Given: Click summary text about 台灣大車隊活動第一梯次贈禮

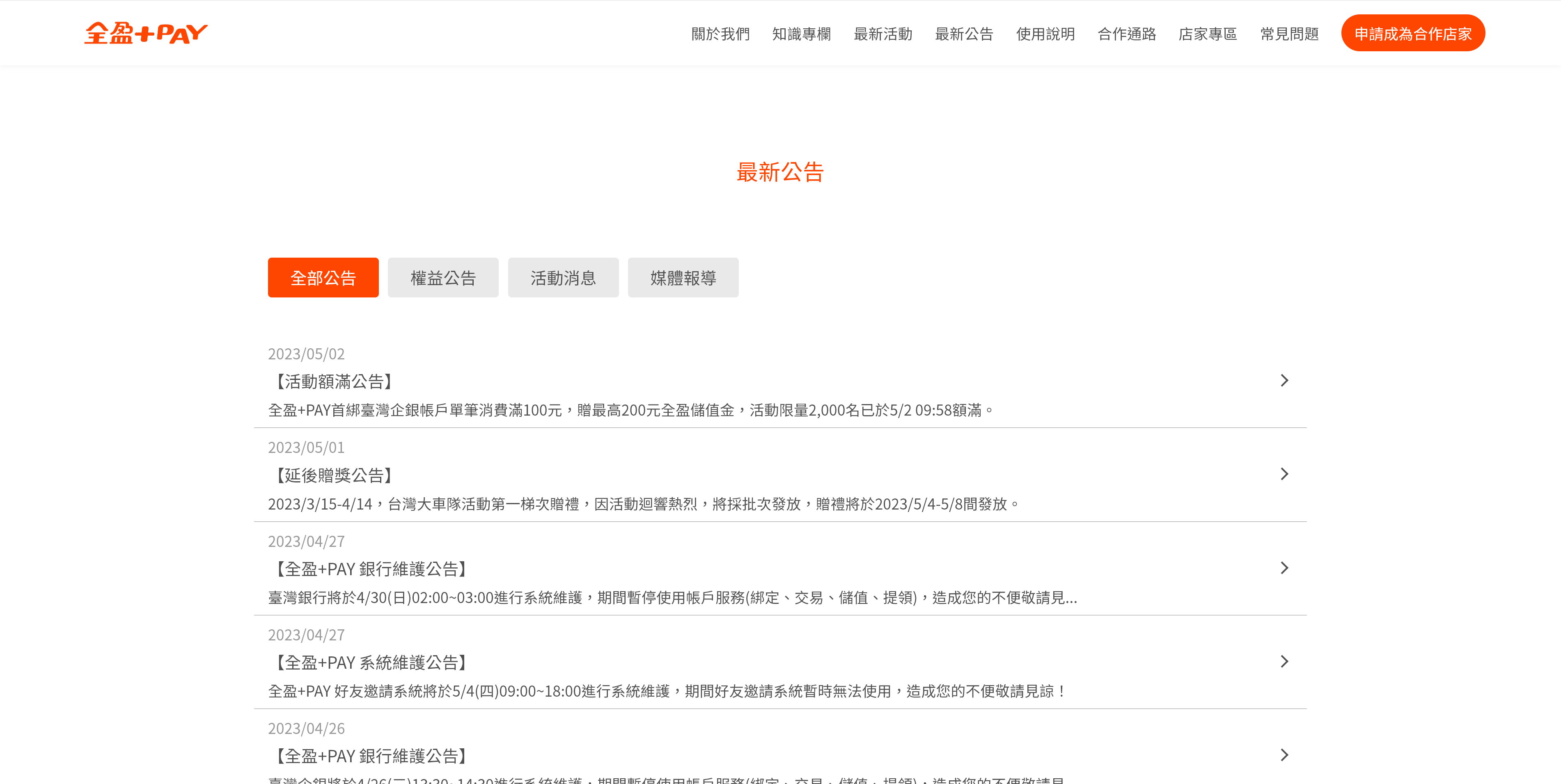Looking at the screenshot, I should (644, 504).
